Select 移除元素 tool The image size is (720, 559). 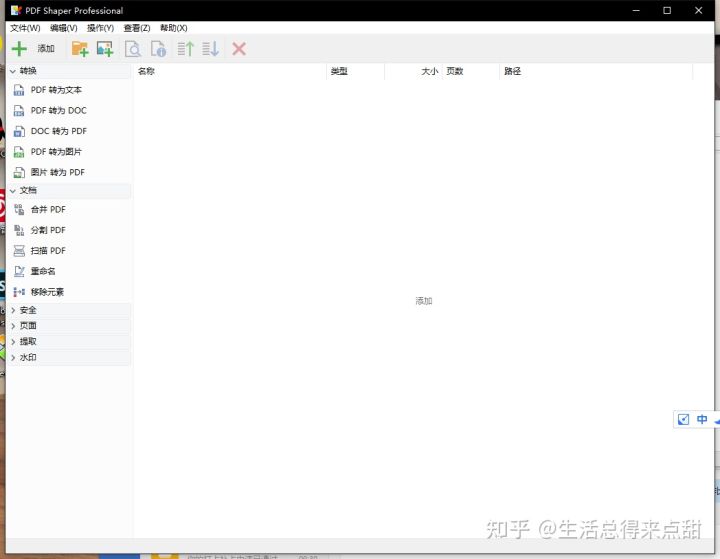pyautogui.click(x=47, y=292)
